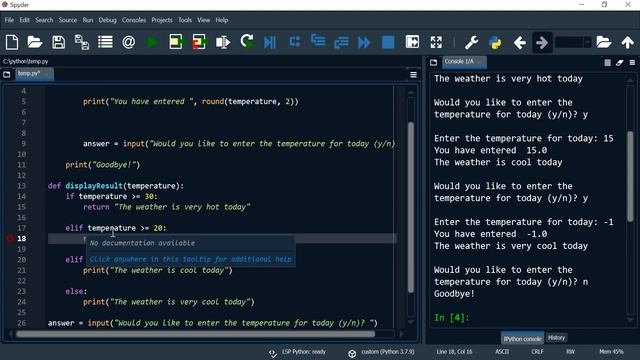Start debugging with the Debug file icon
640x360 pixels.
tap(270, 42)
